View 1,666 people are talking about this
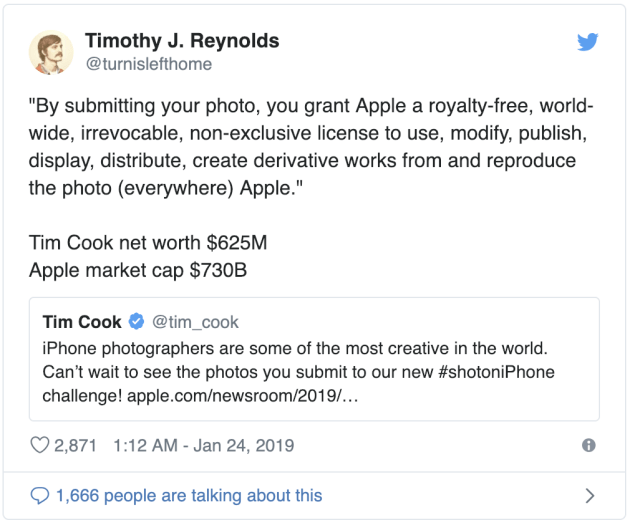Screen dimensions: 630x525 point(189,495)
